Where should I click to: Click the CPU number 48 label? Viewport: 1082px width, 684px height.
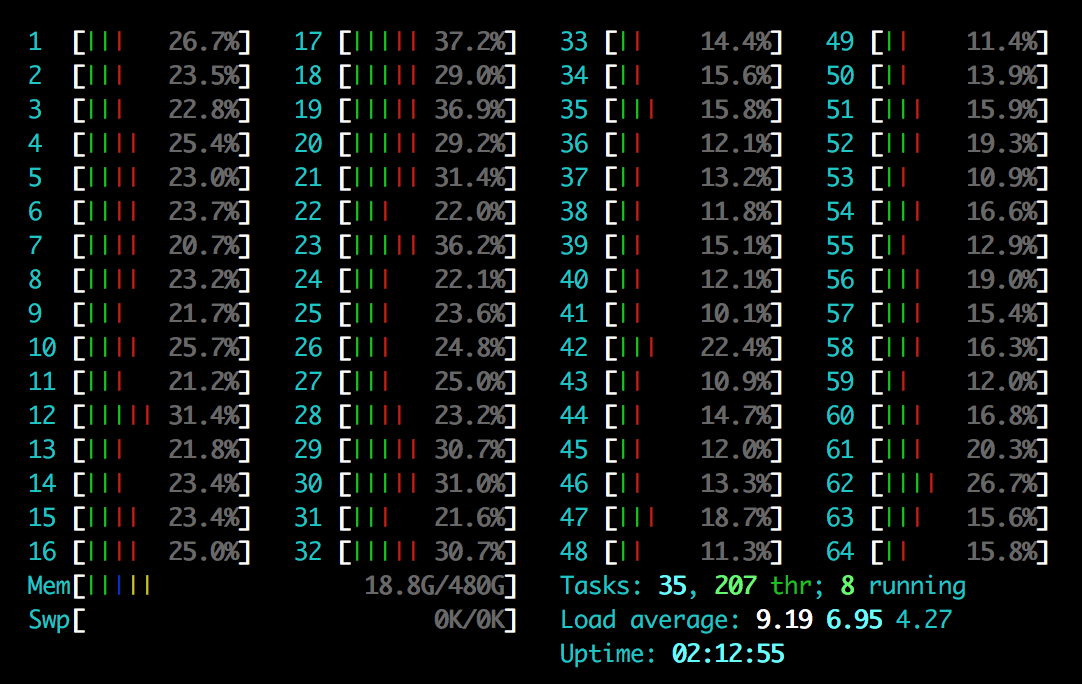[x=573, y=552]
